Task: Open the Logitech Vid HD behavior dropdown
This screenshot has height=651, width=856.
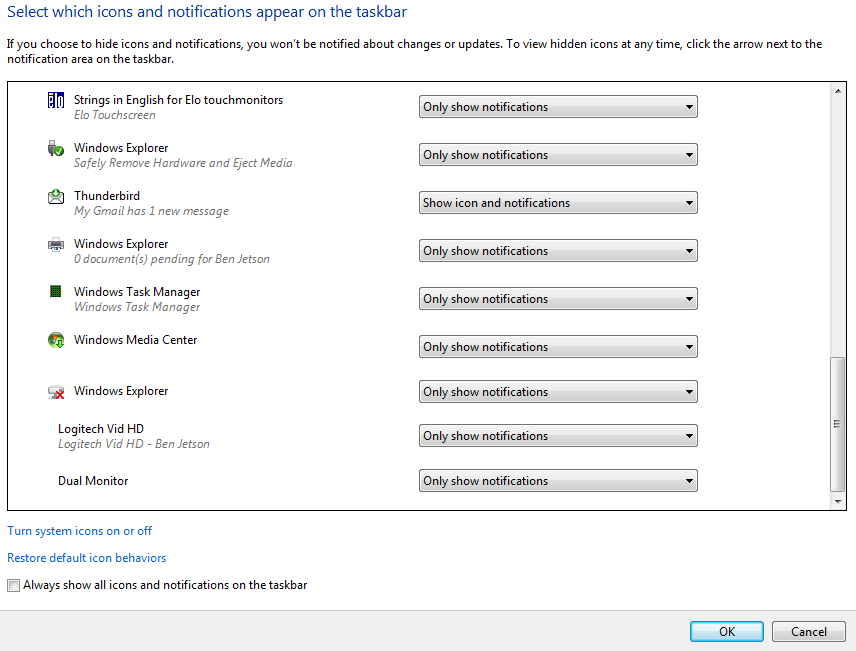Action: [x=558, y=436]
